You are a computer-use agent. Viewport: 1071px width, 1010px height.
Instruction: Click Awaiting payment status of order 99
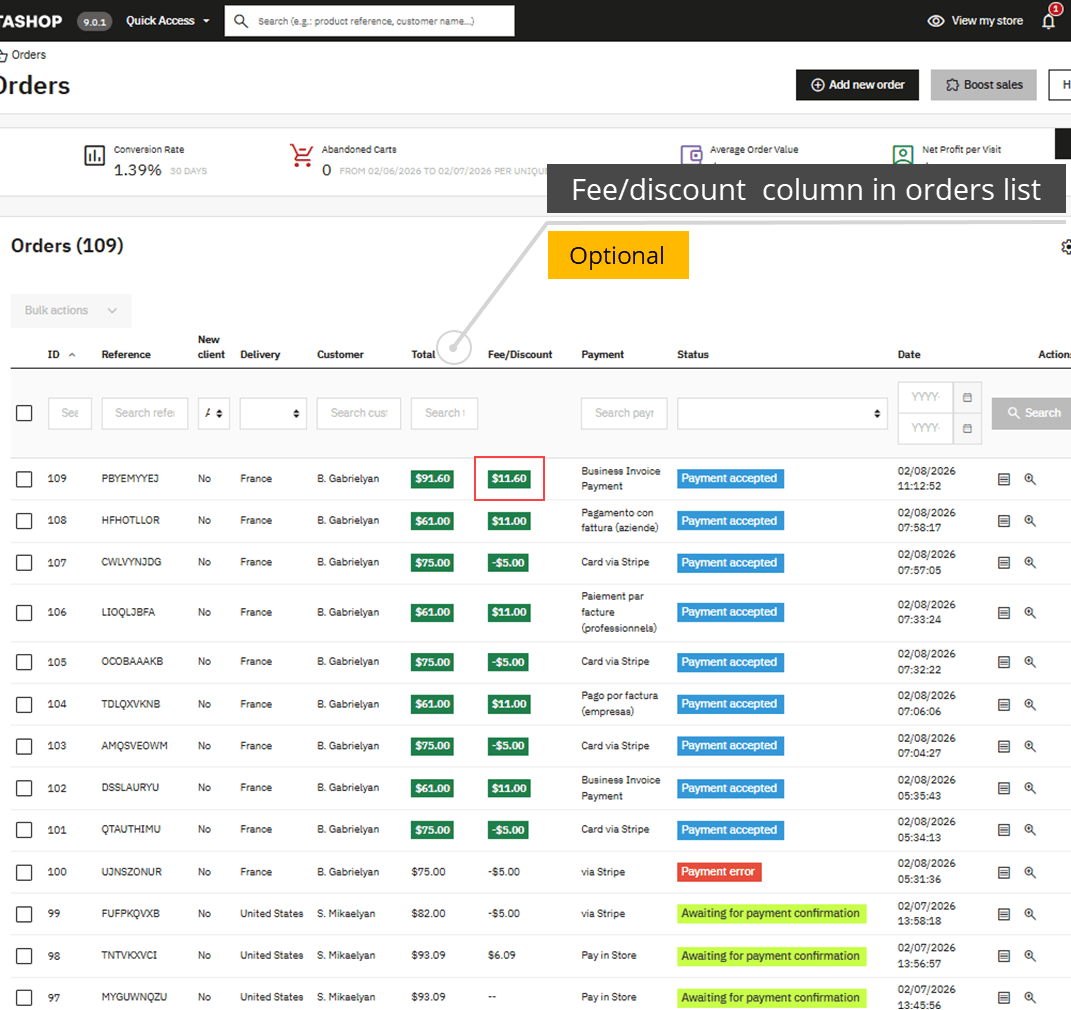pyautogui.click(x=771, y=914)
